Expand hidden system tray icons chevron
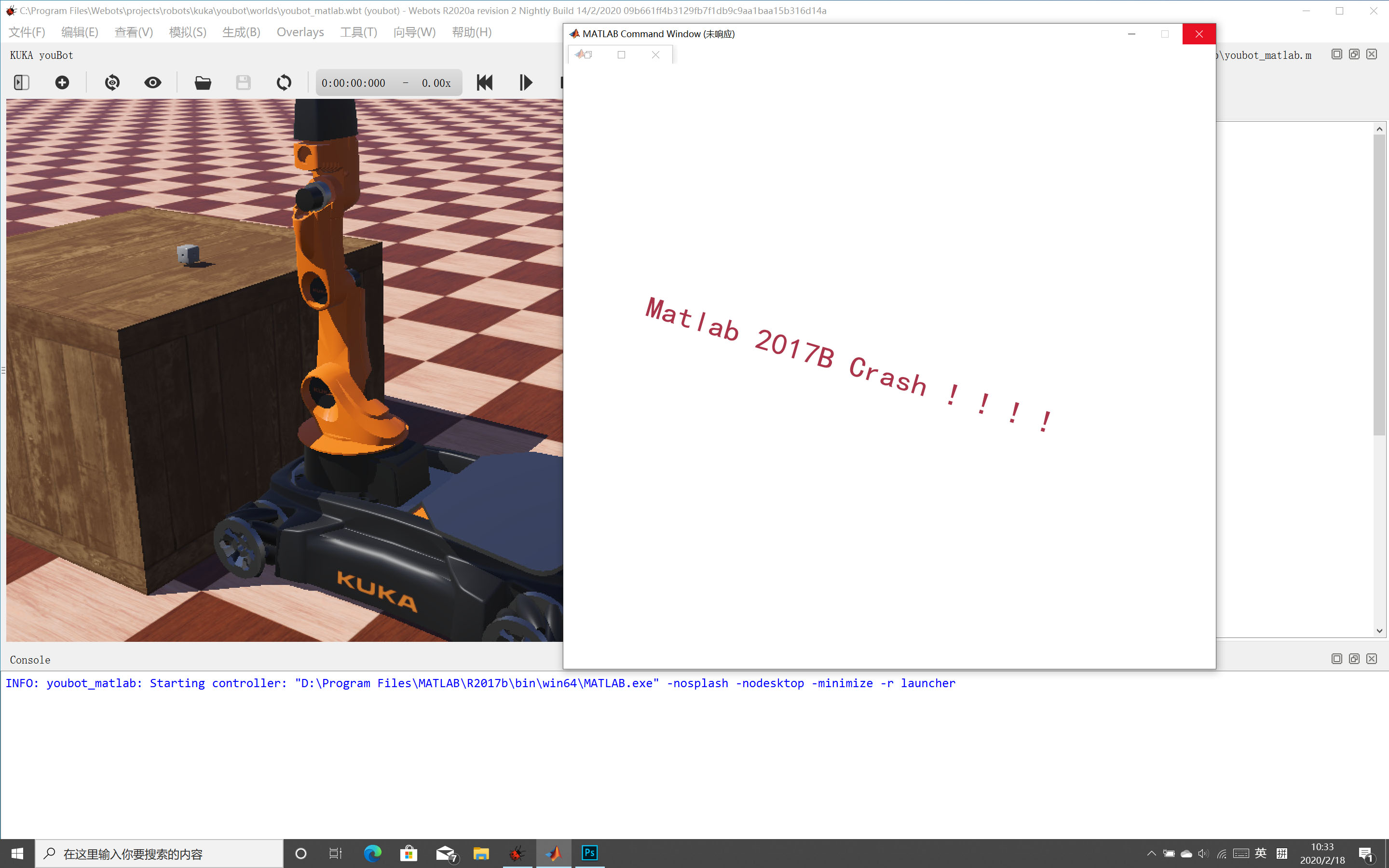 tap(1151, 854)
